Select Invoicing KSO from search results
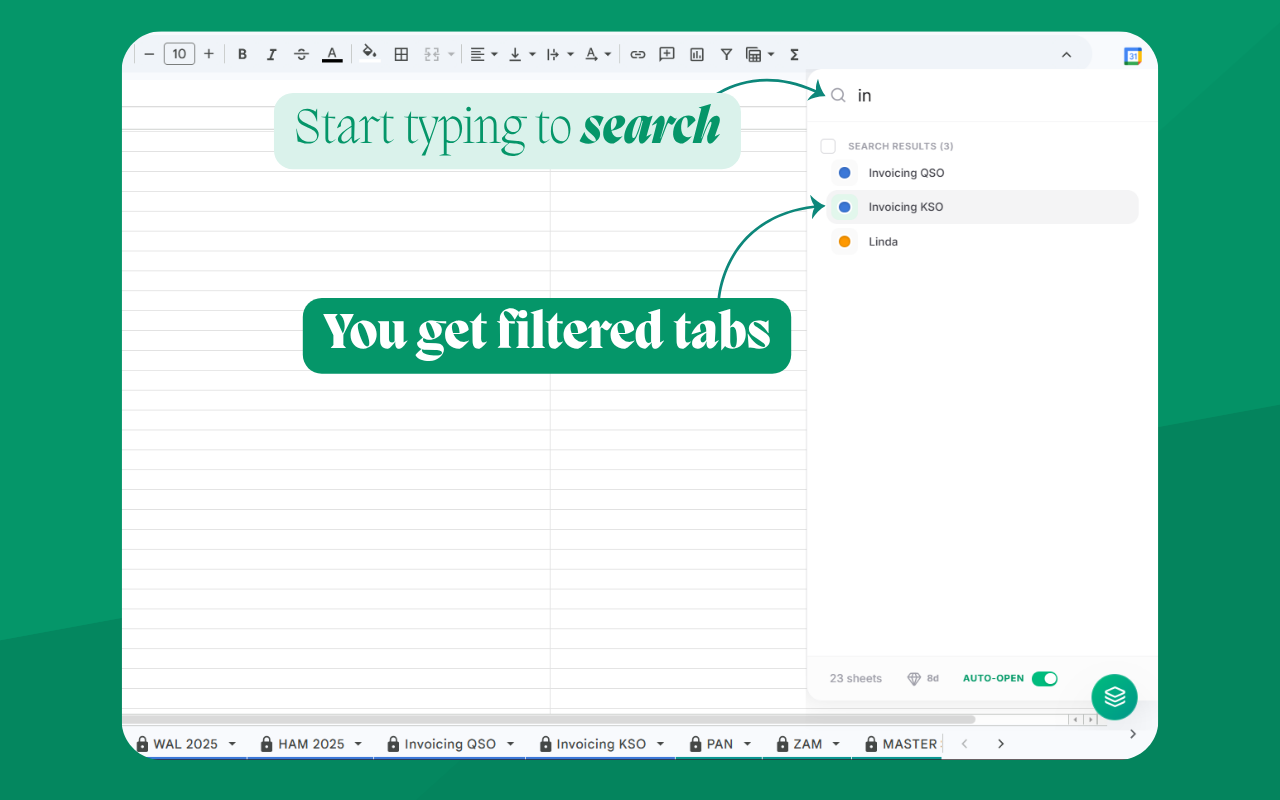This screenshot has width=1280, height=800. [905, 206]
